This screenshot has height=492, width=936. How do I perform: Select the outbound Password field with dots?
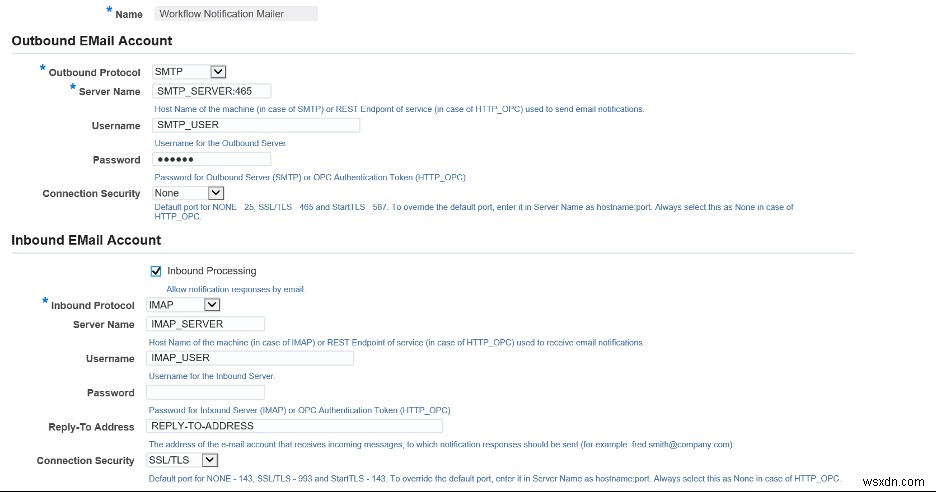click(212, 159)
